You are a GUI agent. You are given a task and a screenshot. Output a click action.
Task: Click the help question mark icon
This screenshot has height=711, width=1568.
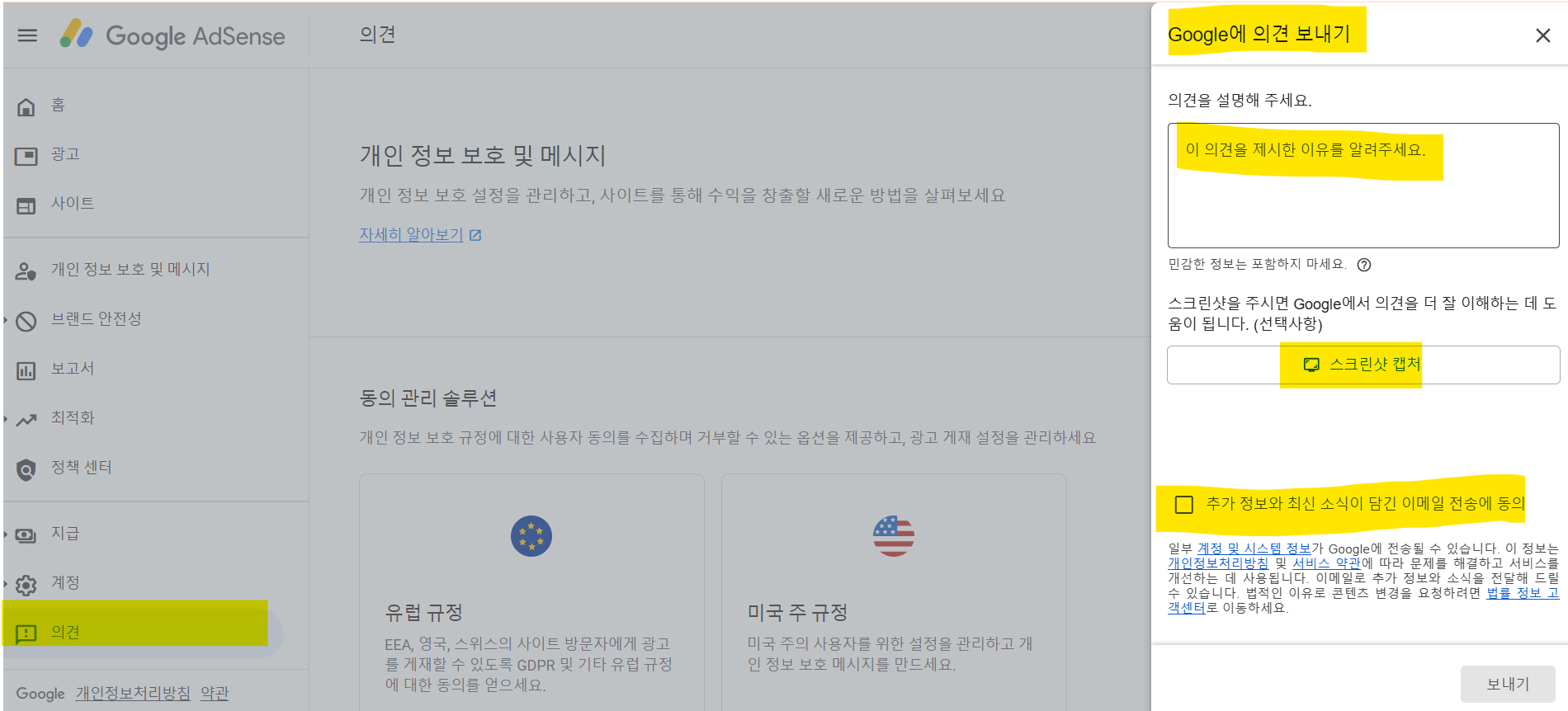tap(1364, 265)
